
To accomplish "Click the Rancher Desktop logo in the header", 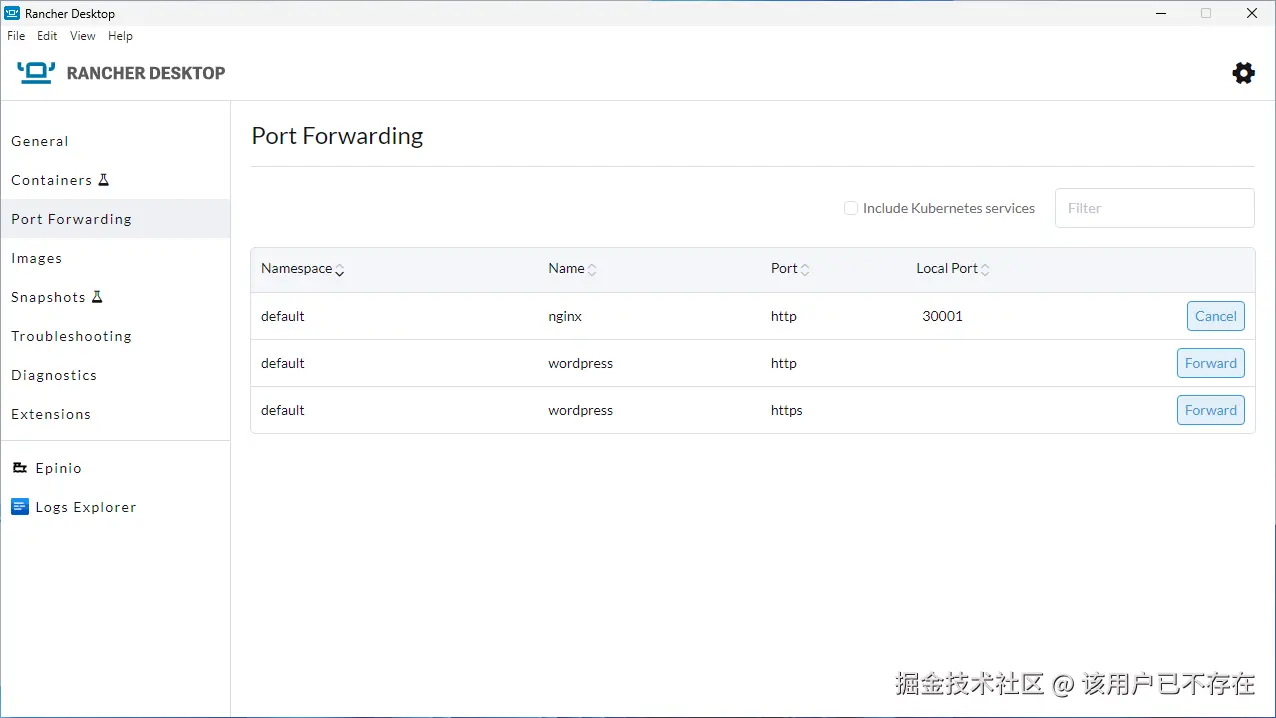I will 121,73.
